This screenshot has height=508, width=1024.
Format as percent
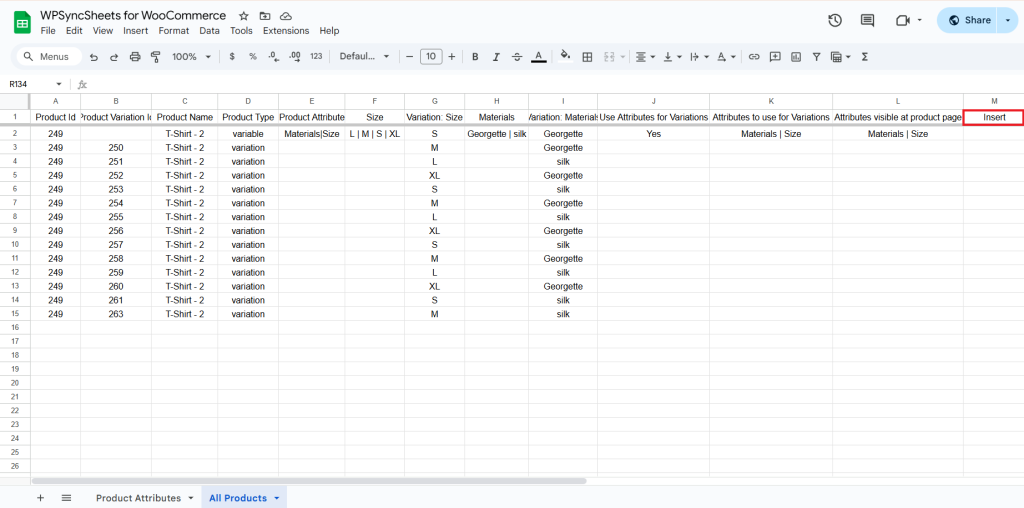coord(253,57)
